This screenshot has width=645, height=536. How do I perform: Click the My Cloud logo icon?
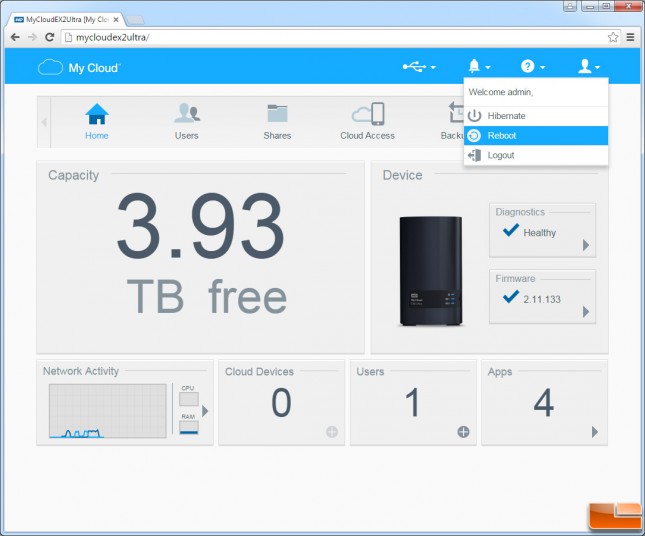coord(50,67)
